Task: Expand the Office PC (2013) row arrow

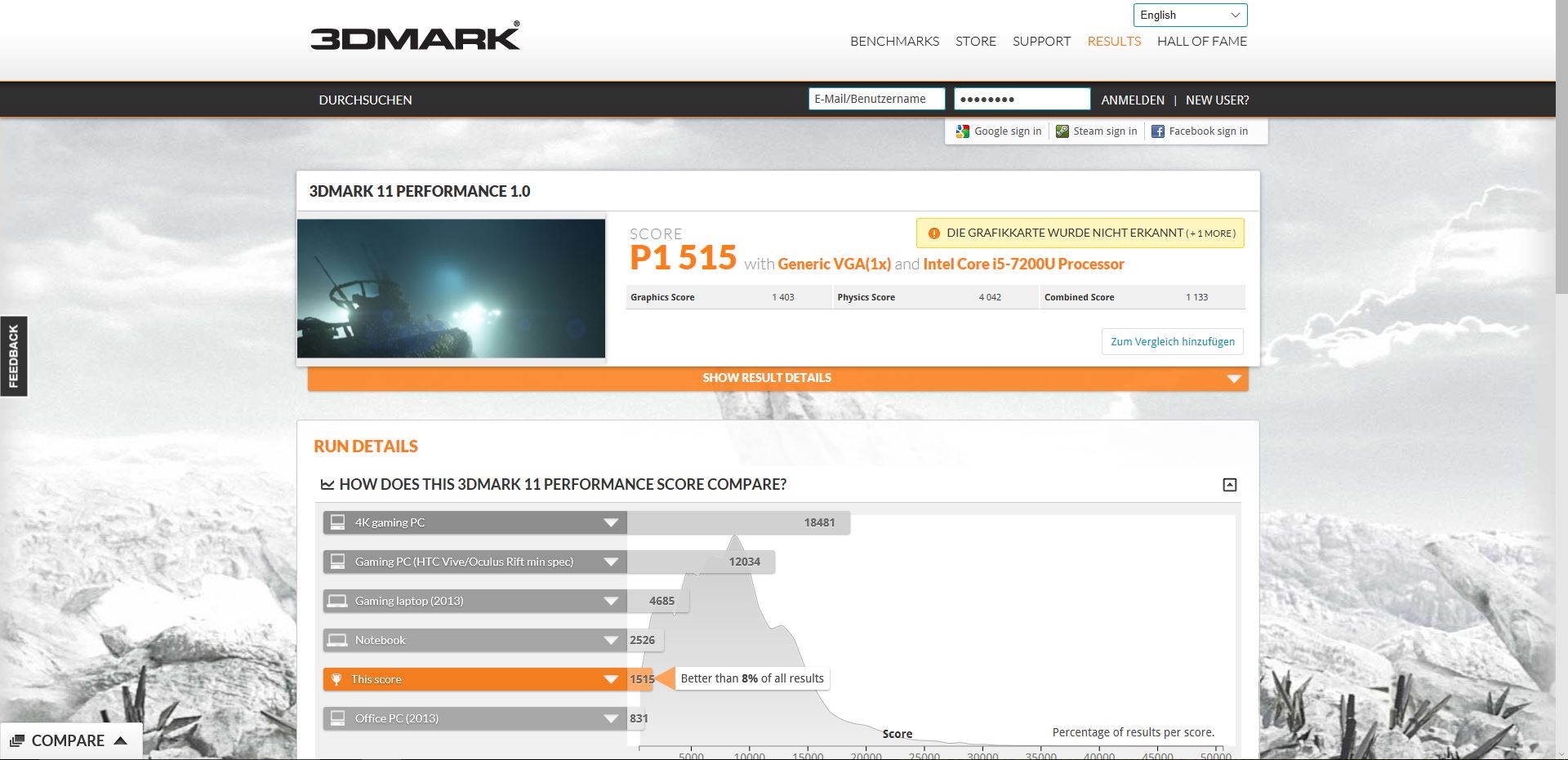Action: click(611, 718)
